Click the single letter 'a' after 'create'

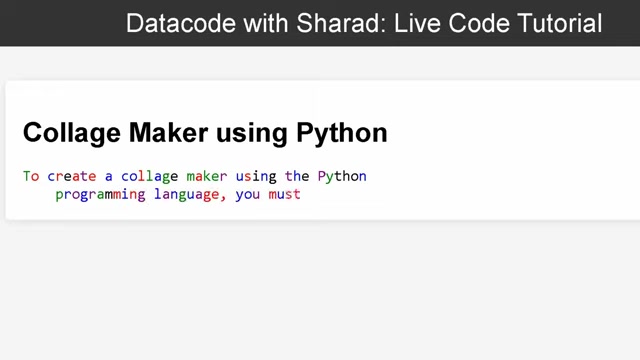[x=109, y=177]
